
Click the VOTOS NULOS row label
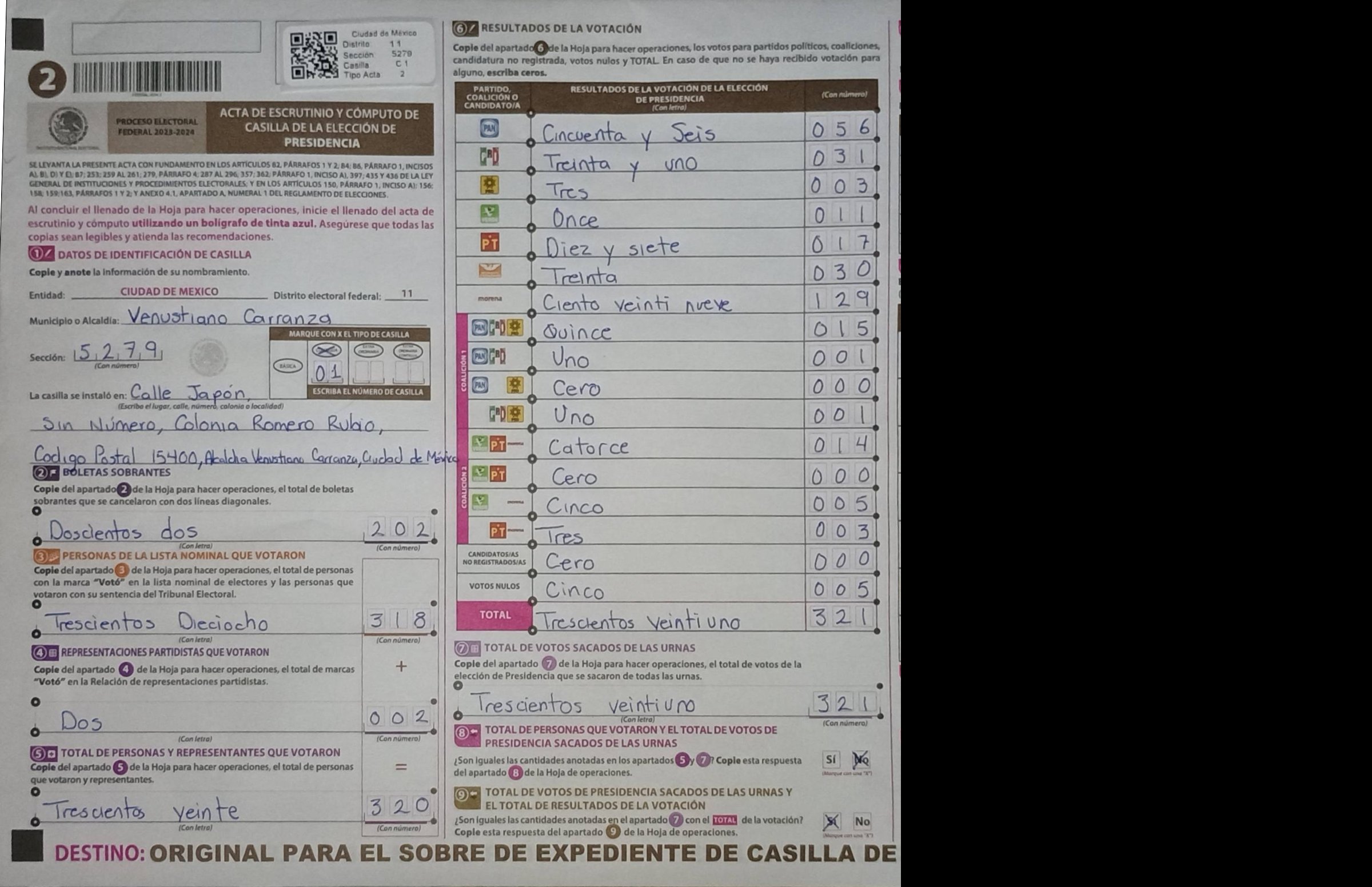[494, 586]
